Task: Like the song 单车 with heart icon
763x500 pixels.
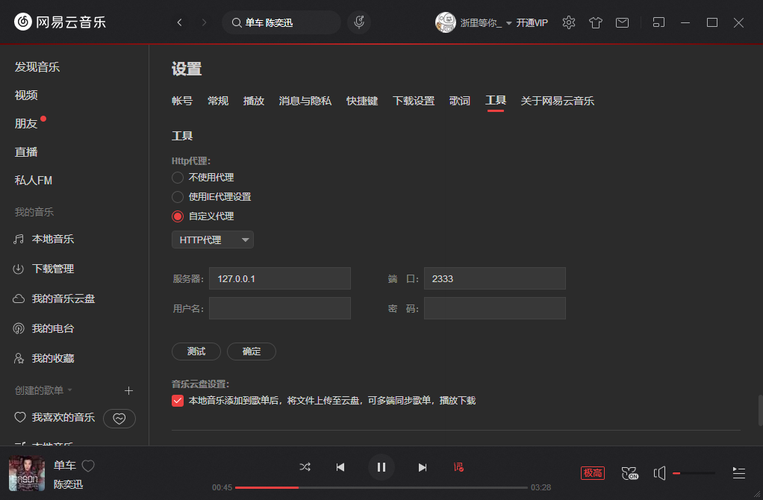Action: click(88, 466)
